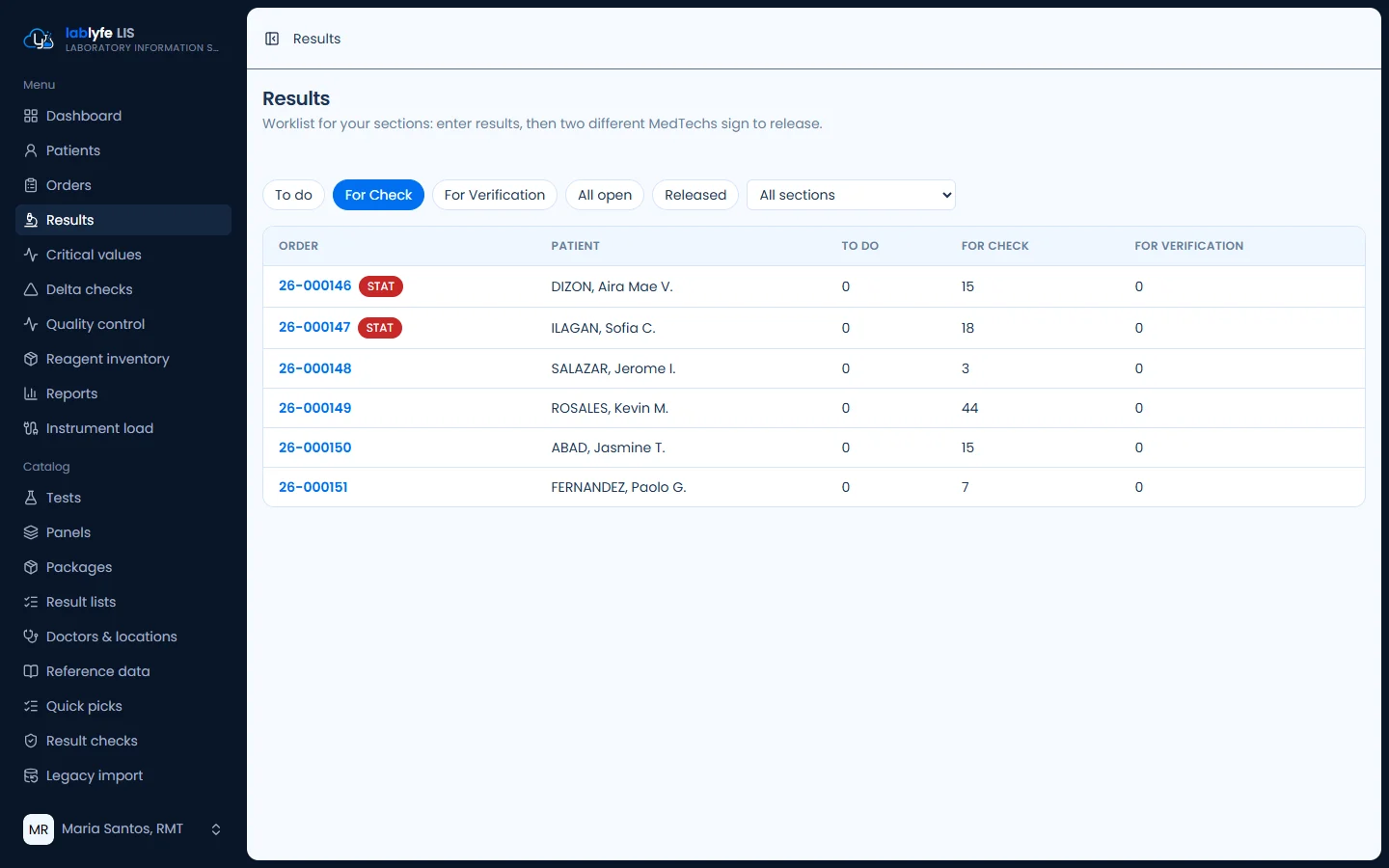Click For Check count 3
This screenshot has height=868, width=1389.
(965, 368)
